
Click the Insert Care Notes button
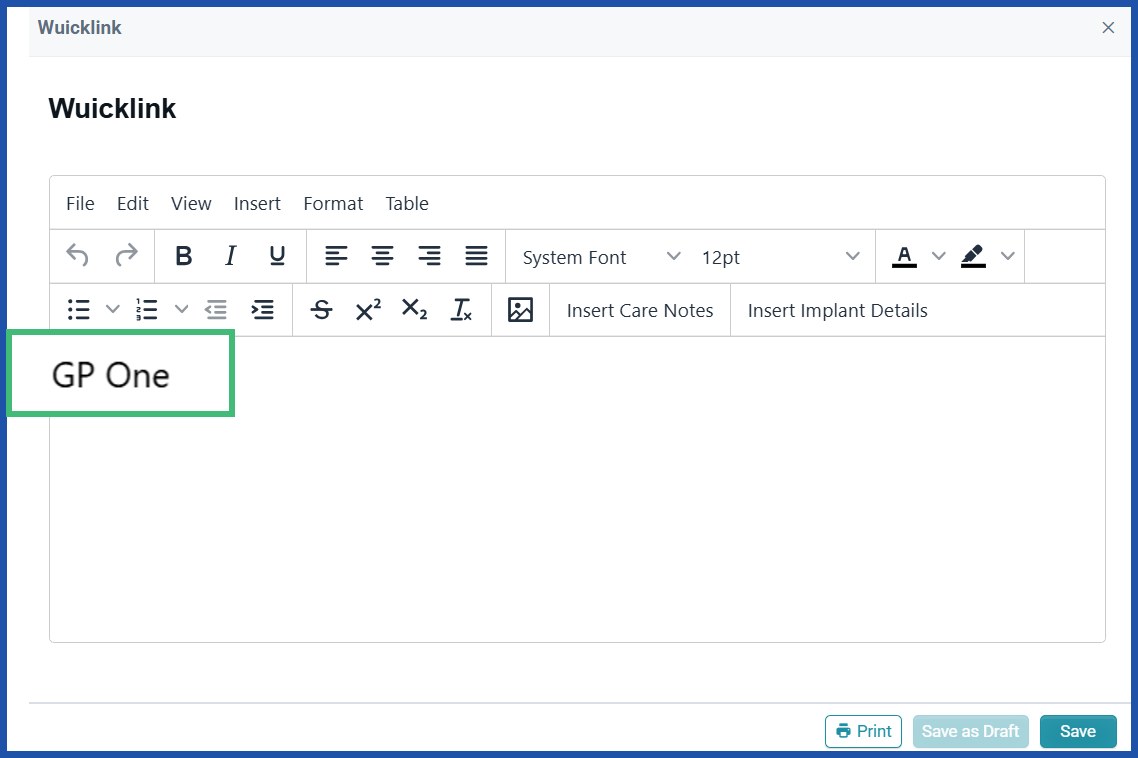(x=639, y=310)
